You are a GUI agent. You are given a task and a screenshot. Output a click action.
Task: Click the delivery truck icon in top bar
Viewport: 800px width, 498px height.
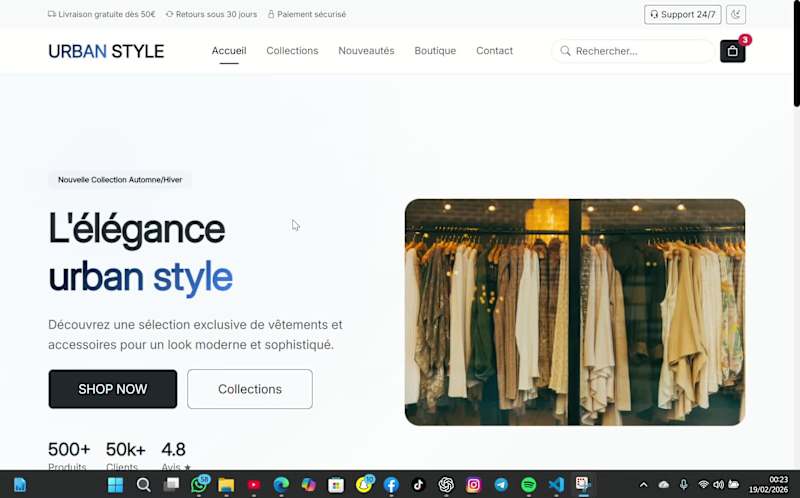[x=52, y=14]
